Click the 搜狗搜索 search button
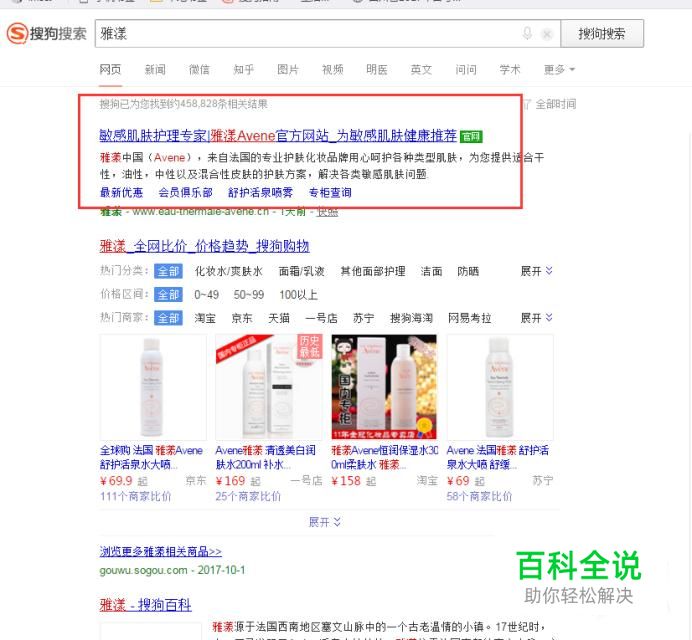Image resolution: width=692 pixels, height=640 pixels. click(602, 34)
